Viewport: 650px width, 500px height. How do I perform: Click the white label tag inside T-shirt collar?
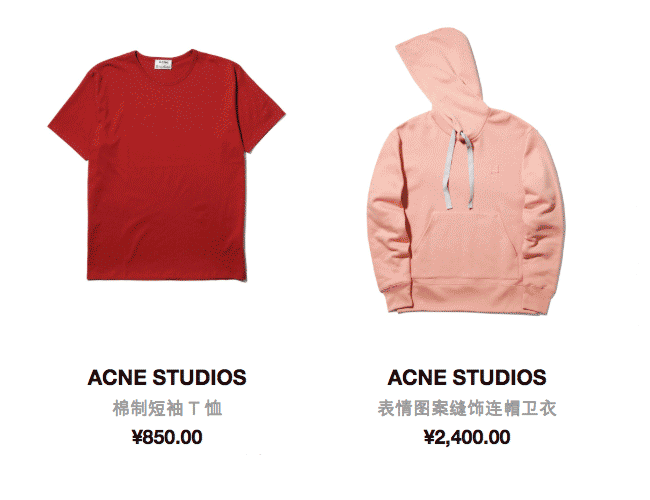click(163, 64)
